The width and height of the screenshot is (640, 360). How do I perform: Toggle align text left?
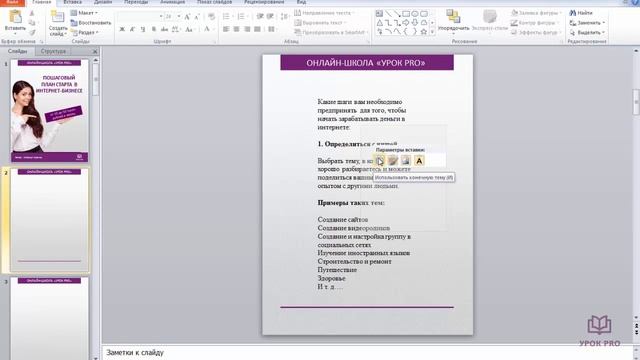click(x=226, y=29)
